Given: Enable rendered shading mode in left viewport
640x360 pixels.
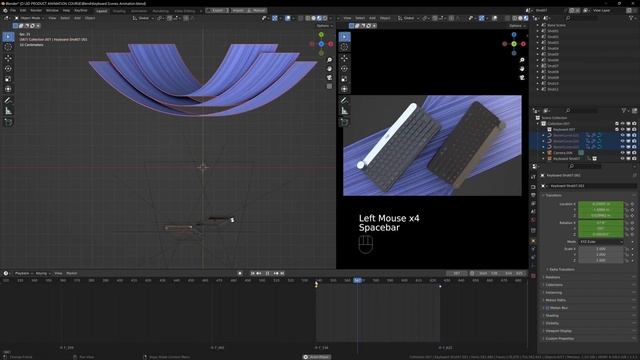Looking at the screenshot, I should [x=325, y=18].
